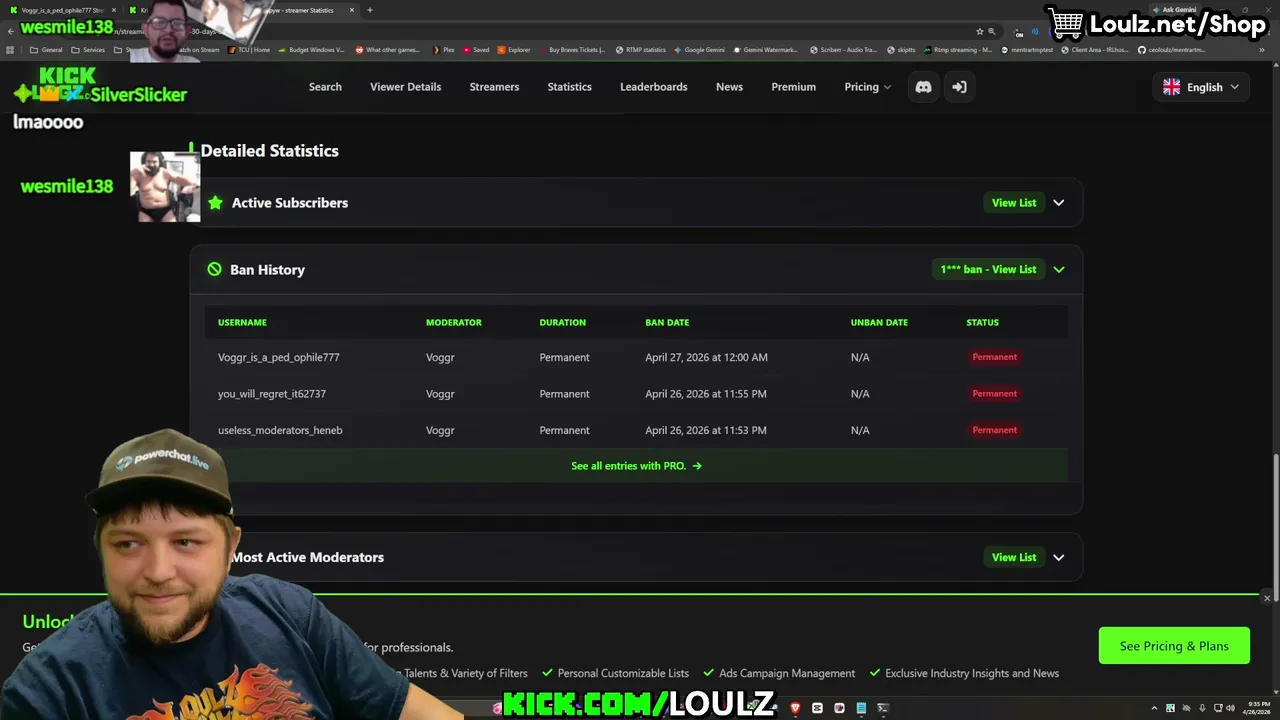Open the Google Gemini bookmark

[700, 49]
